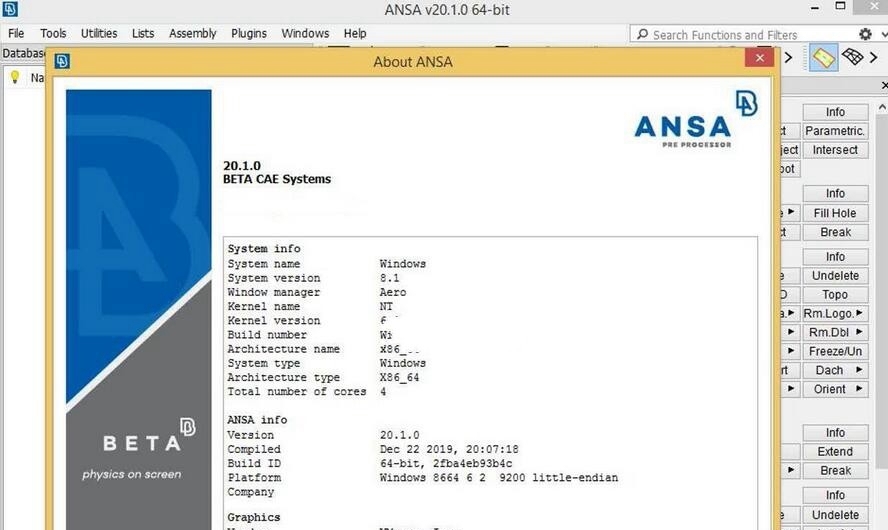Click the Break button below Extend

(835, 471)
